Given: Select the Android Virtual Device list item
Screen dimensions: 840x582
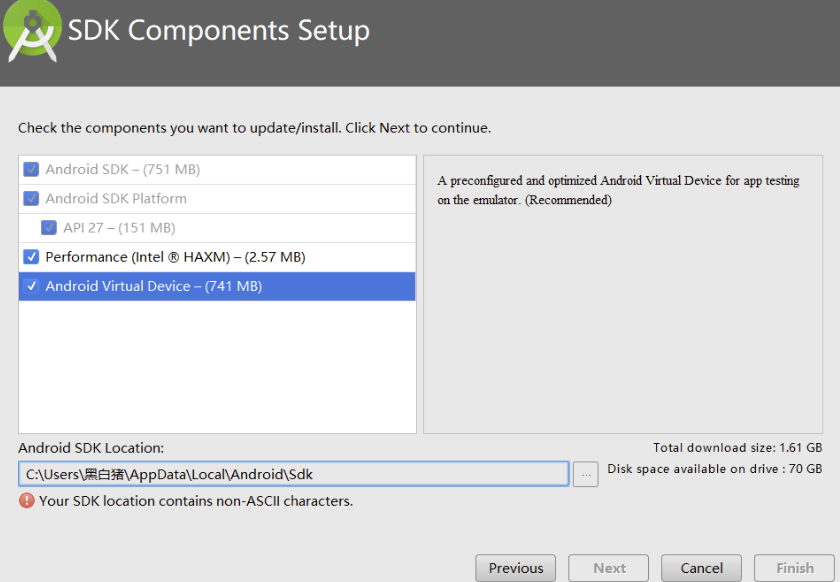Looking at the screenshot, I should click(154, 286).
